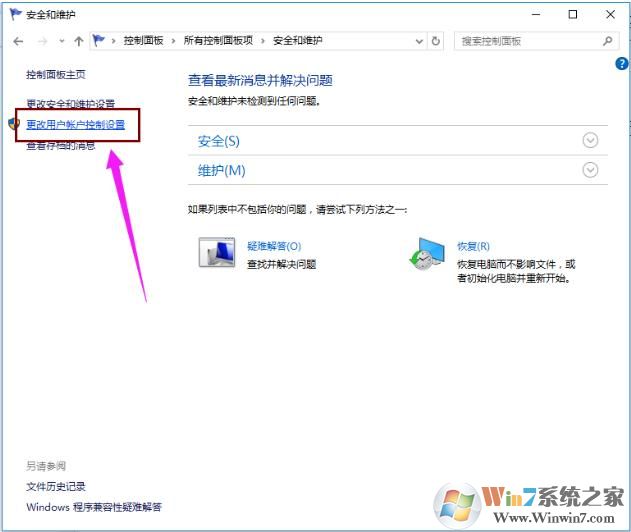This screenshot has width=631, height=532.
Task: Click the recovery clock monitor icon
Action: 427,254
